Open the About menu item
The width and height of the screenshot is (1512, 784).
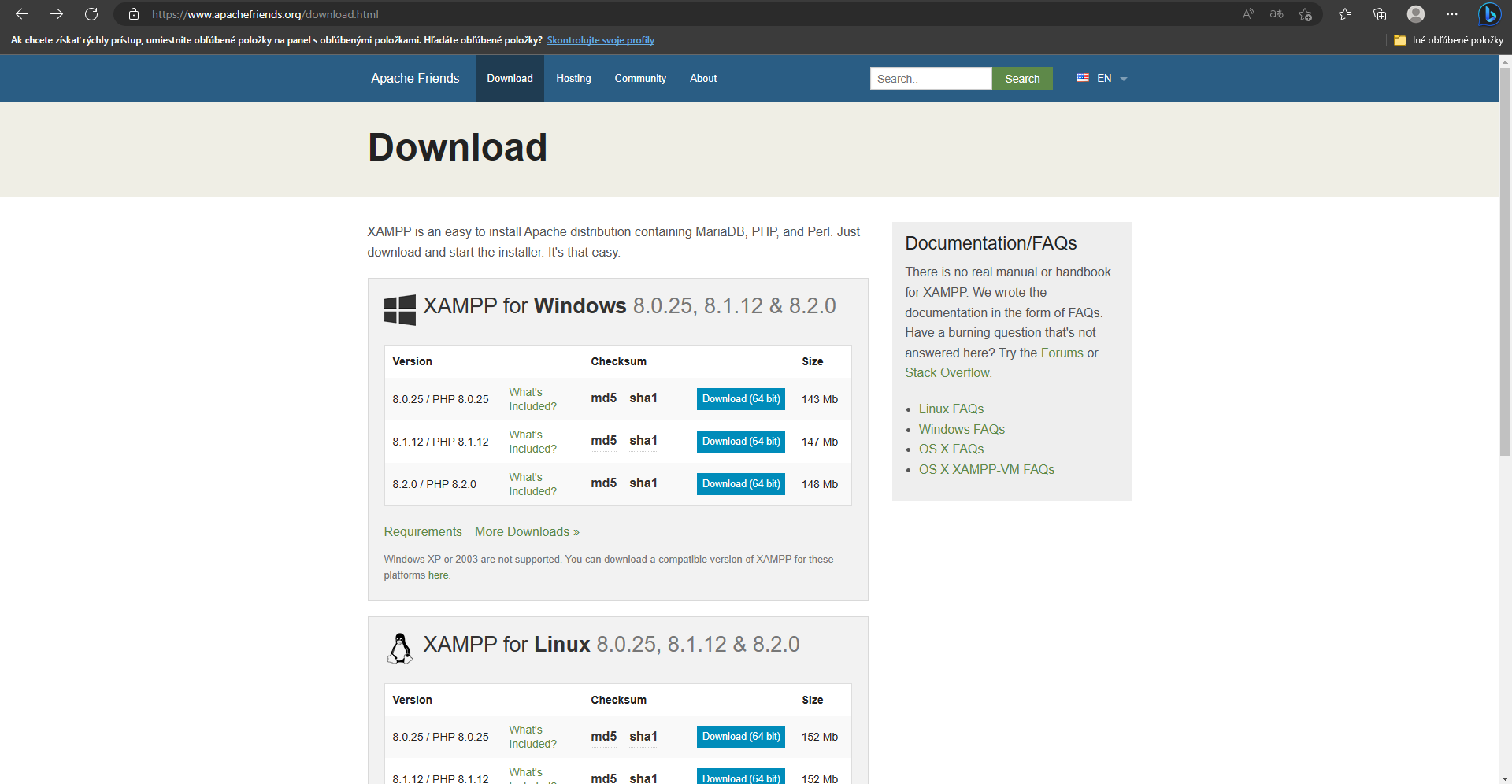point(703,79)
